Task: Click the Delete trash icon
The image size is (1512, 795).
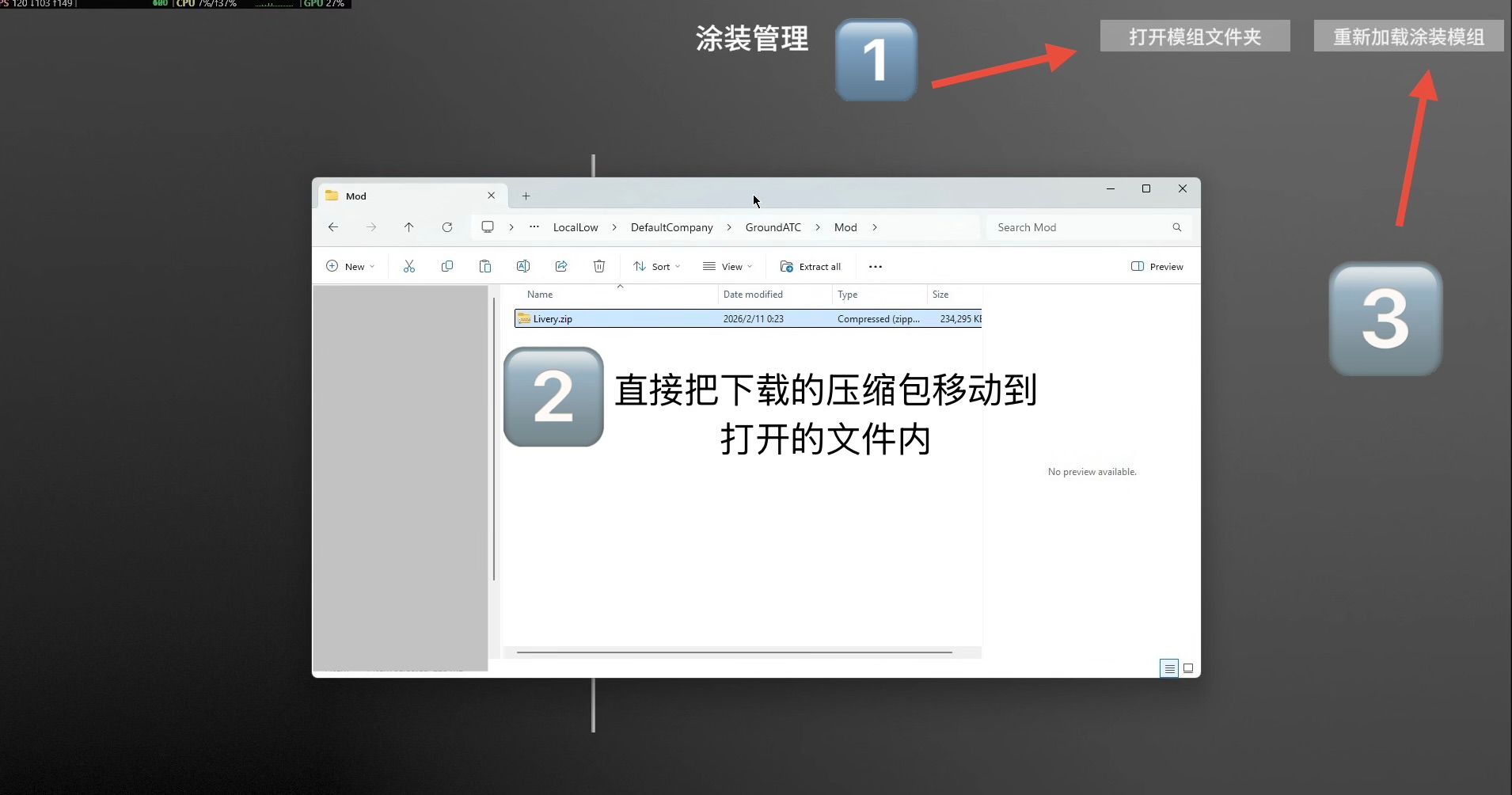Action: (x=598, y=267)
